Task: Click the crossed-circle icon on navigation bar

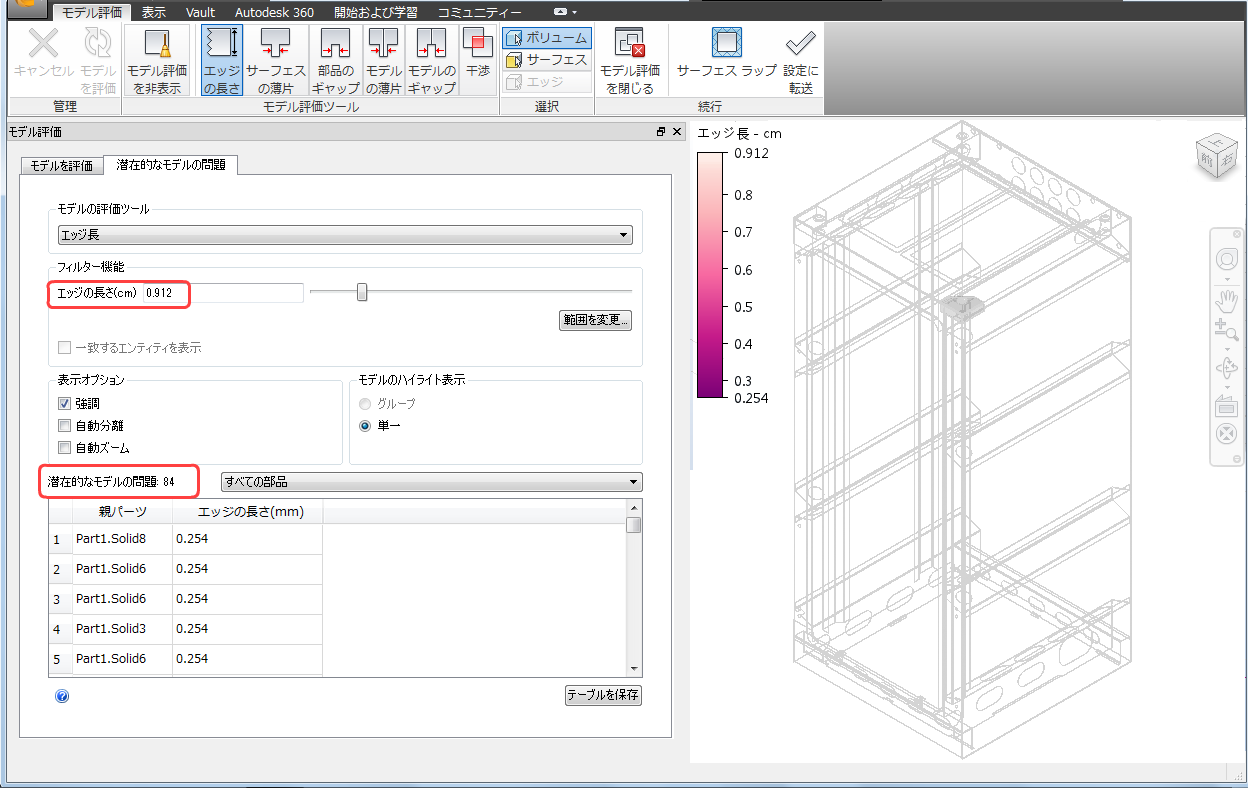Action: (x=1226, y=434)
